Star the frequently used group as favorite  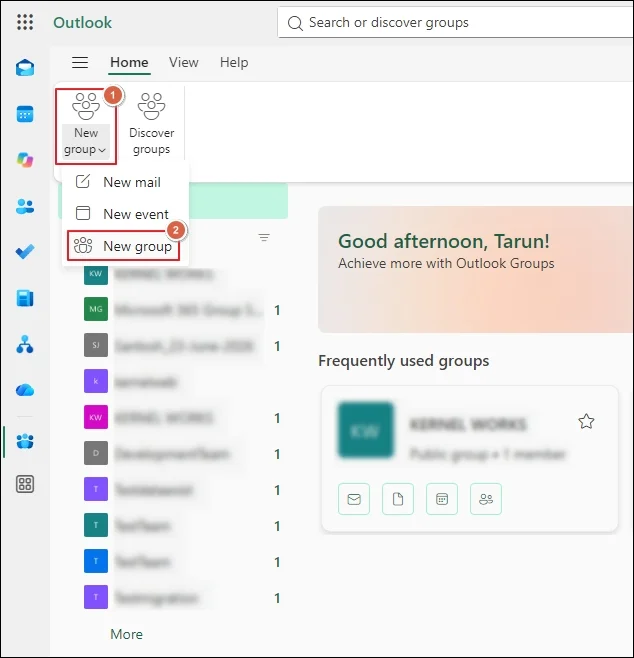pyautogui.click(x=586, y=421)
